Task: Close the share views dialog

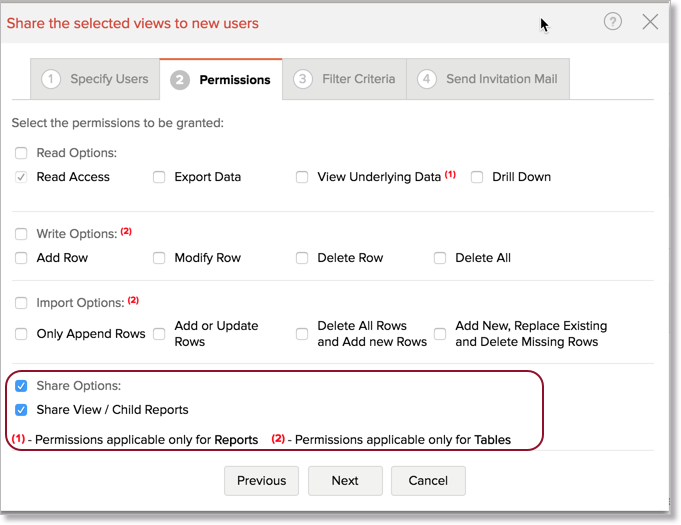Action: [x=650, y=22]
